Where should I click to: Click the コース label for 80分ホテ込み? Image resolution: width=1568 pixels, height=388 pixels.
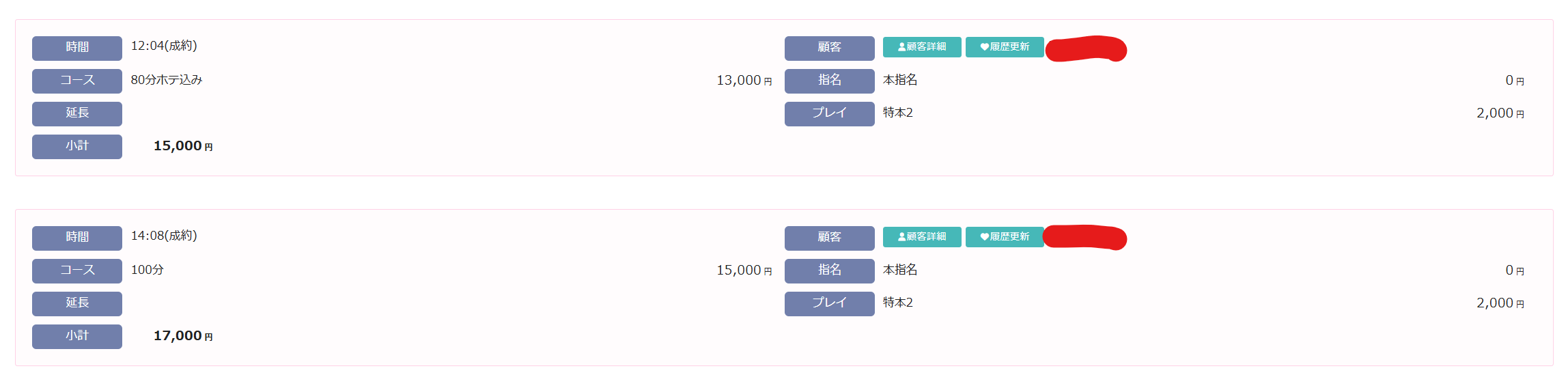pyautogui.click(x=77, y=81)
